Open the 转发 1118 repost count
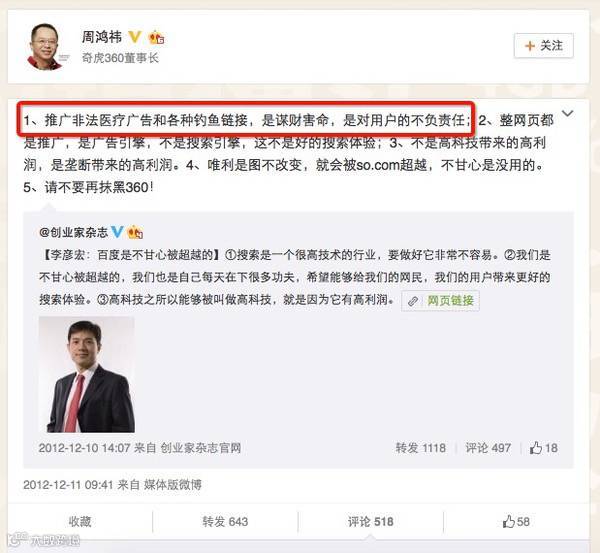 [421, 448]
